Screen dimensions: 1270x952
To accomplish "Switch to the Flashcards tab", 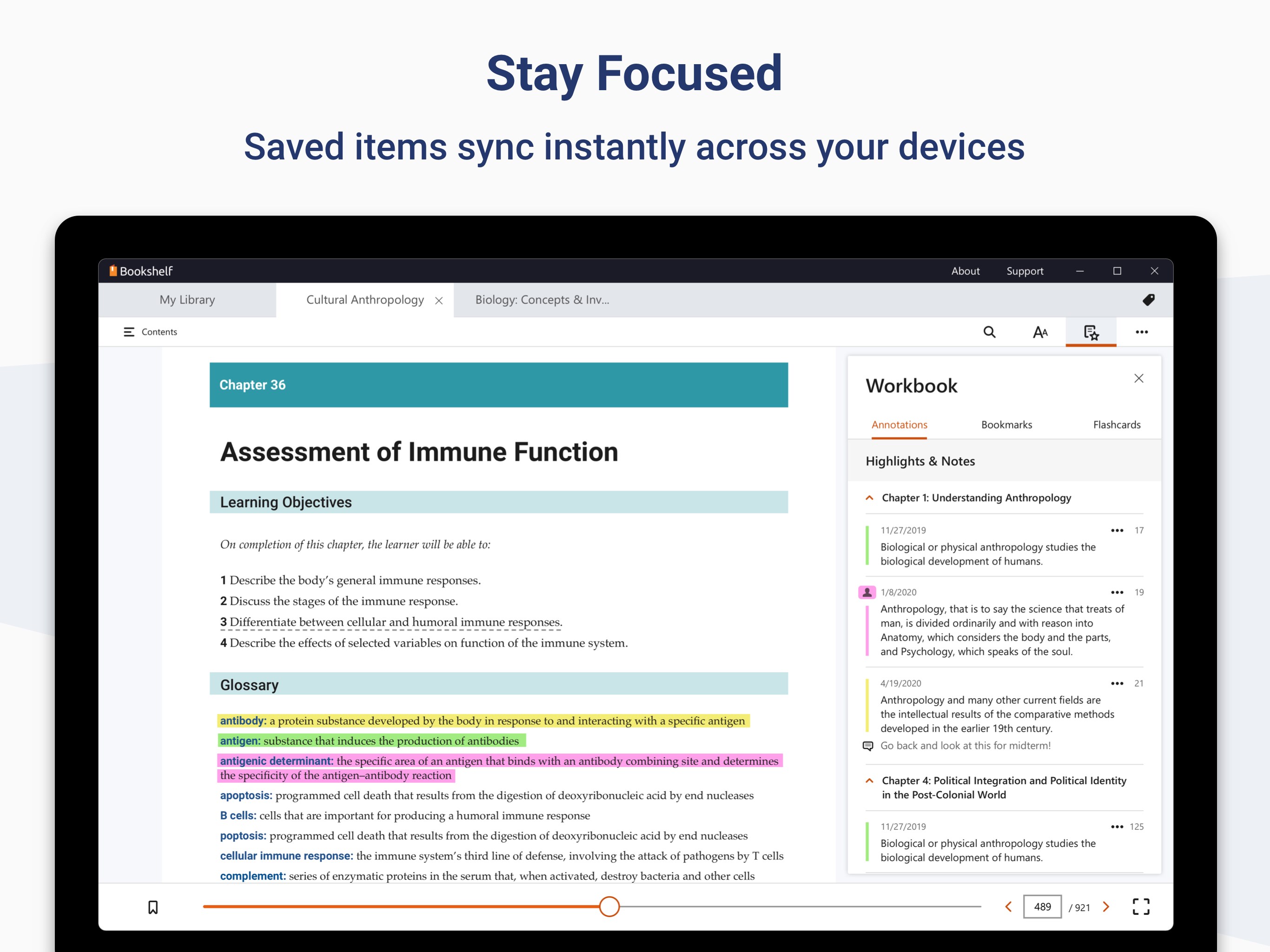I will click(1116, 424).
